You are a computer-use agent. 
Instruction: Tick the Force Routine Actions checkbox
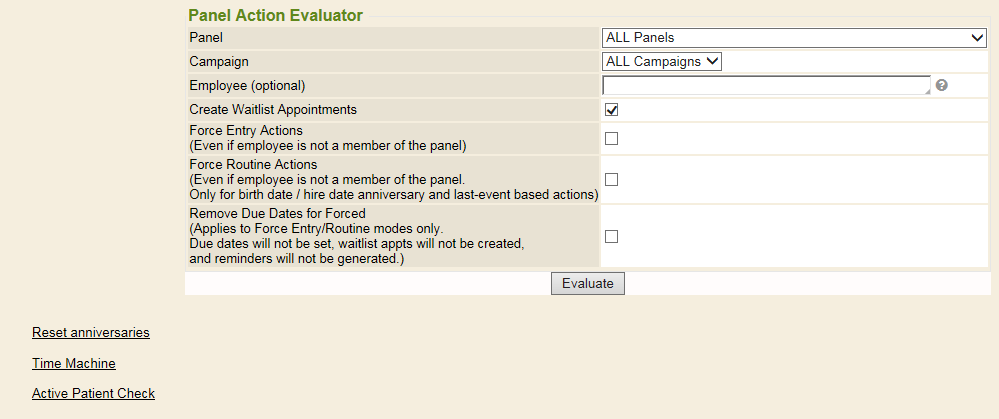tap(611, 179)
